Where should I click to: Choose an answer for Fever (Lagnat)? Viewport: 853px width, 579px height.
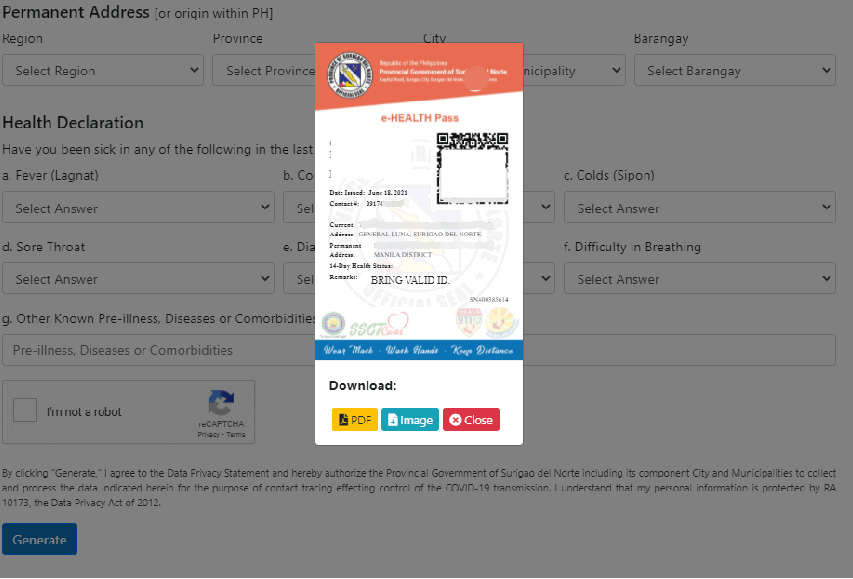[x=138, y=208]
